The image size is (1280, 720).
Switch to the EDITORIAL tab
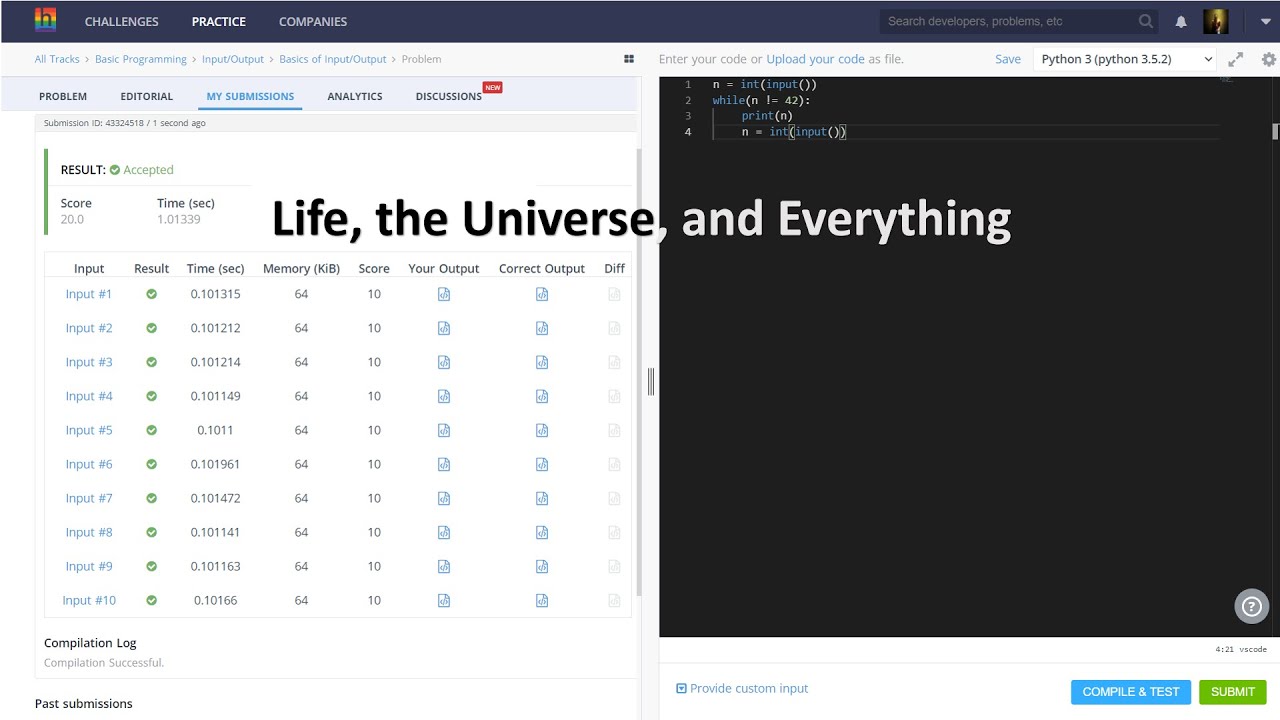[x=147, y=96]
